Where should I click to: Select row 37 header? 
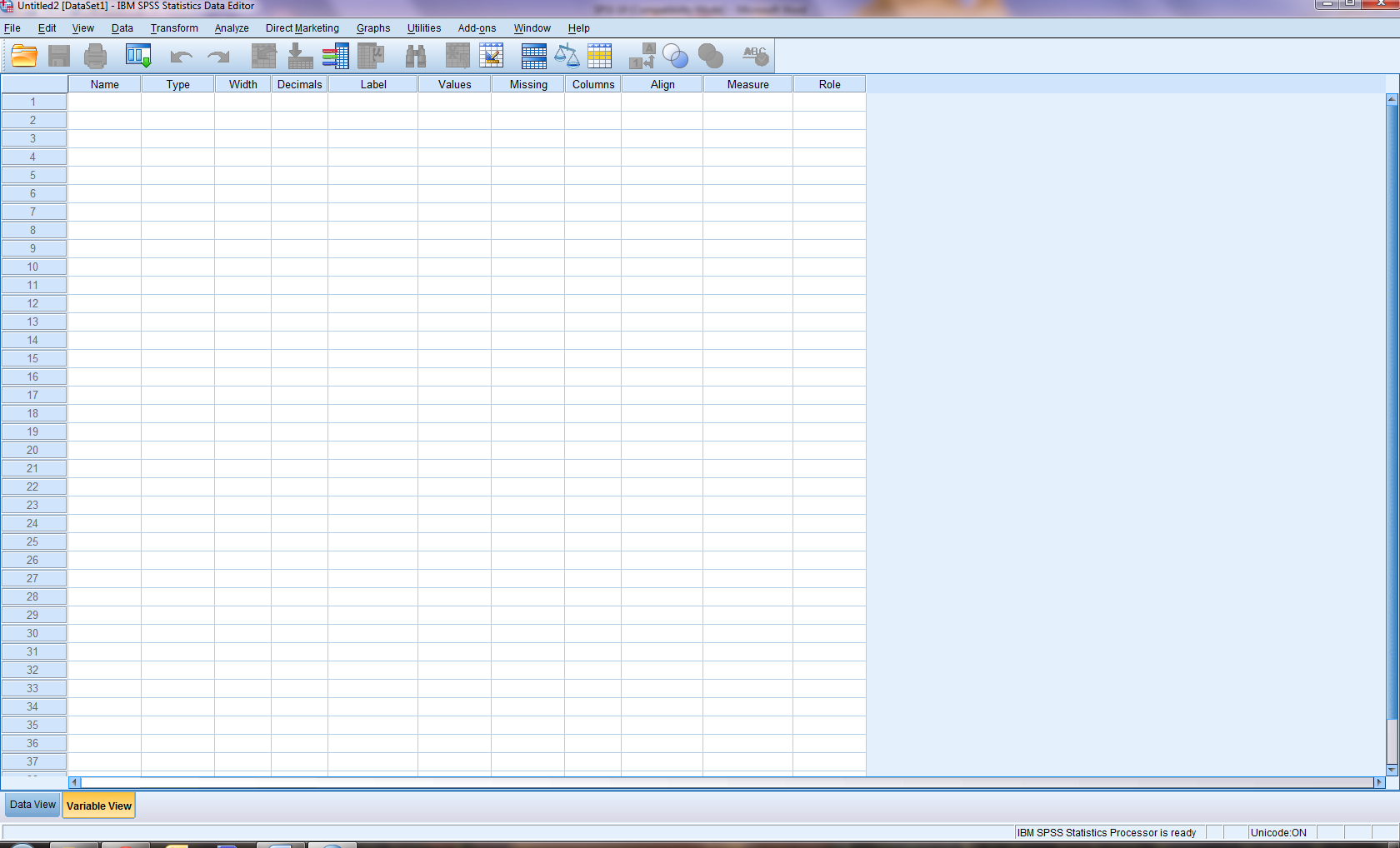33,761
